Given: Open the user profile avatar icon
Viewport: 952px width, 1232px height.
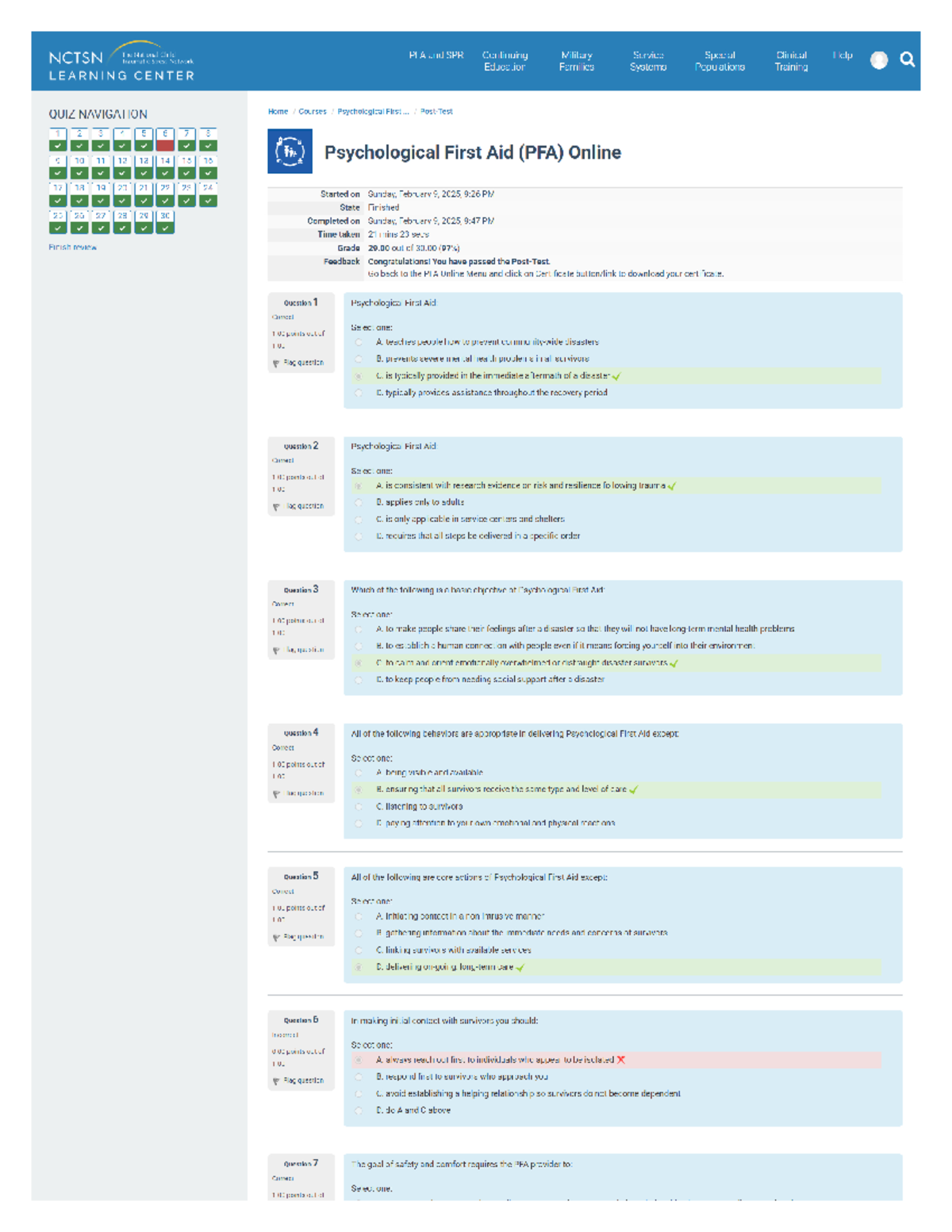Looking at the screenshot, I should [878, 60].
